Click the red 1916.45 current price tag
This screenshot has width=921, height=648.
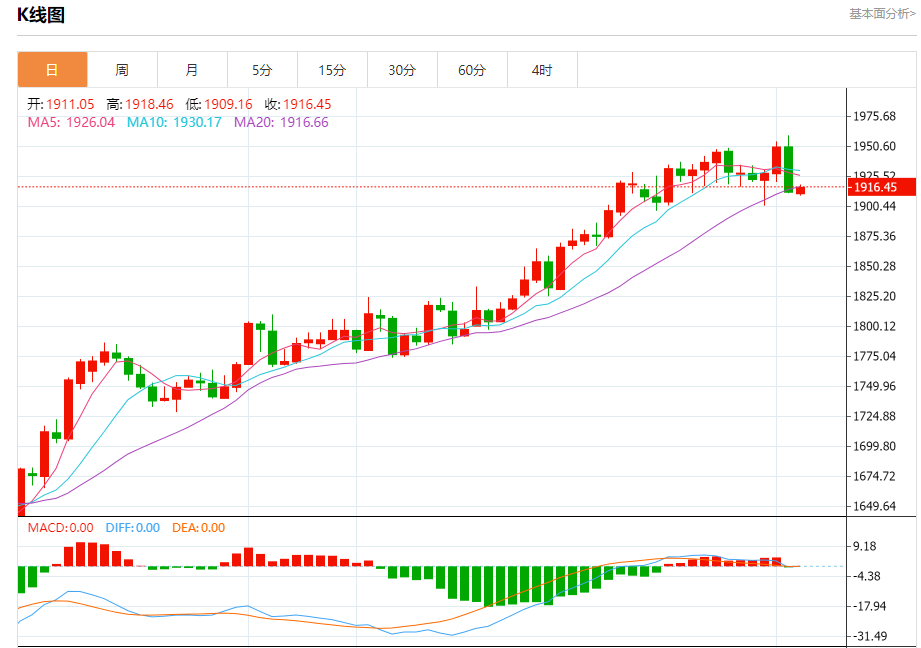point(882,187)
